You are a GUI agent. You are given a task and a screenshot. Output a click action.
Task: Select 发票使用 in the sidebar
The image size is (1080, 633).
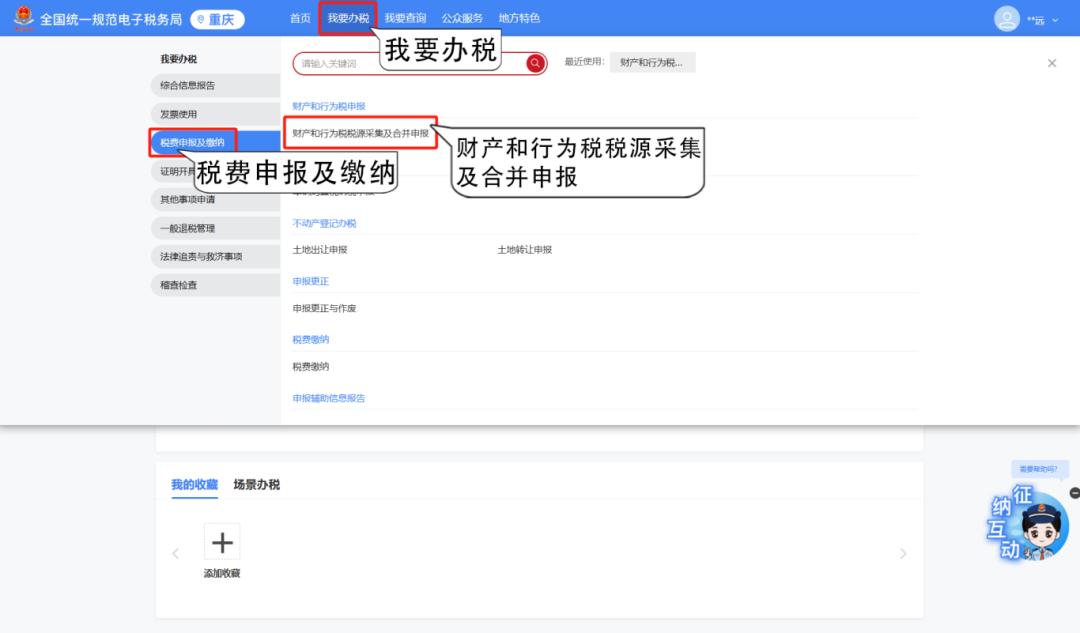(181, 114)
